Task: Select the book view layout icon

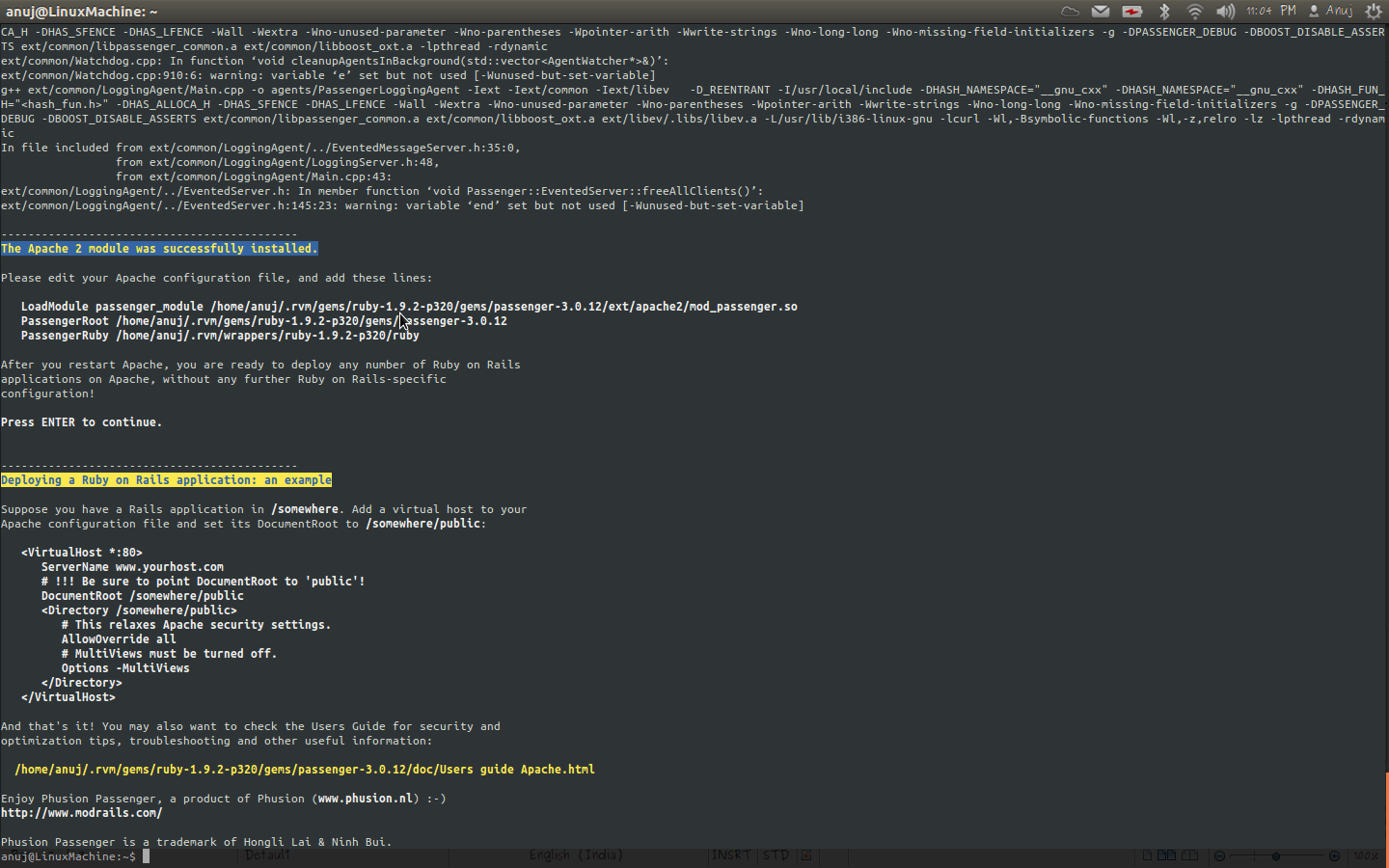Action: click(x=1189, y=854)
